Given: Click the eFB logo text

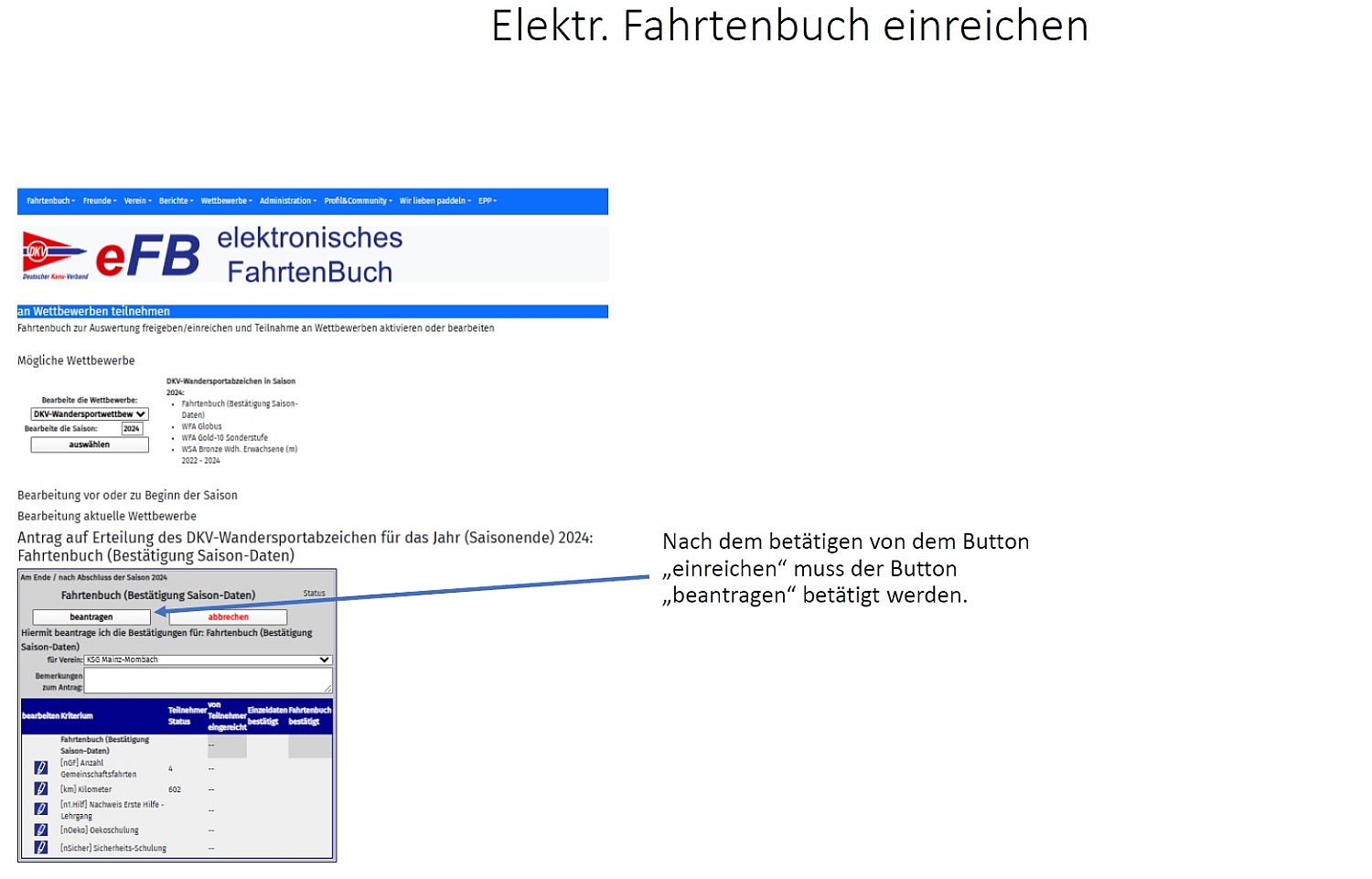Looking at the screenshot, I should (x=147, y=256).
